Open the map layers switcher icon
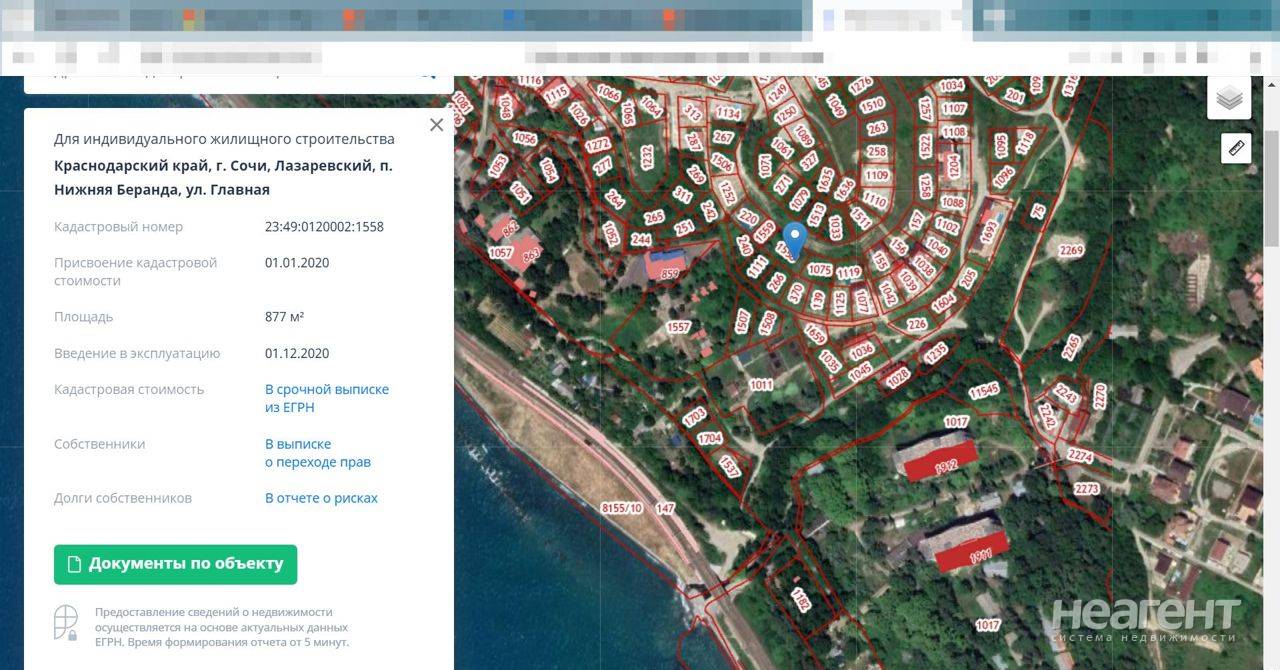This screenshot has width=1280, height=670. point(1229,97)
